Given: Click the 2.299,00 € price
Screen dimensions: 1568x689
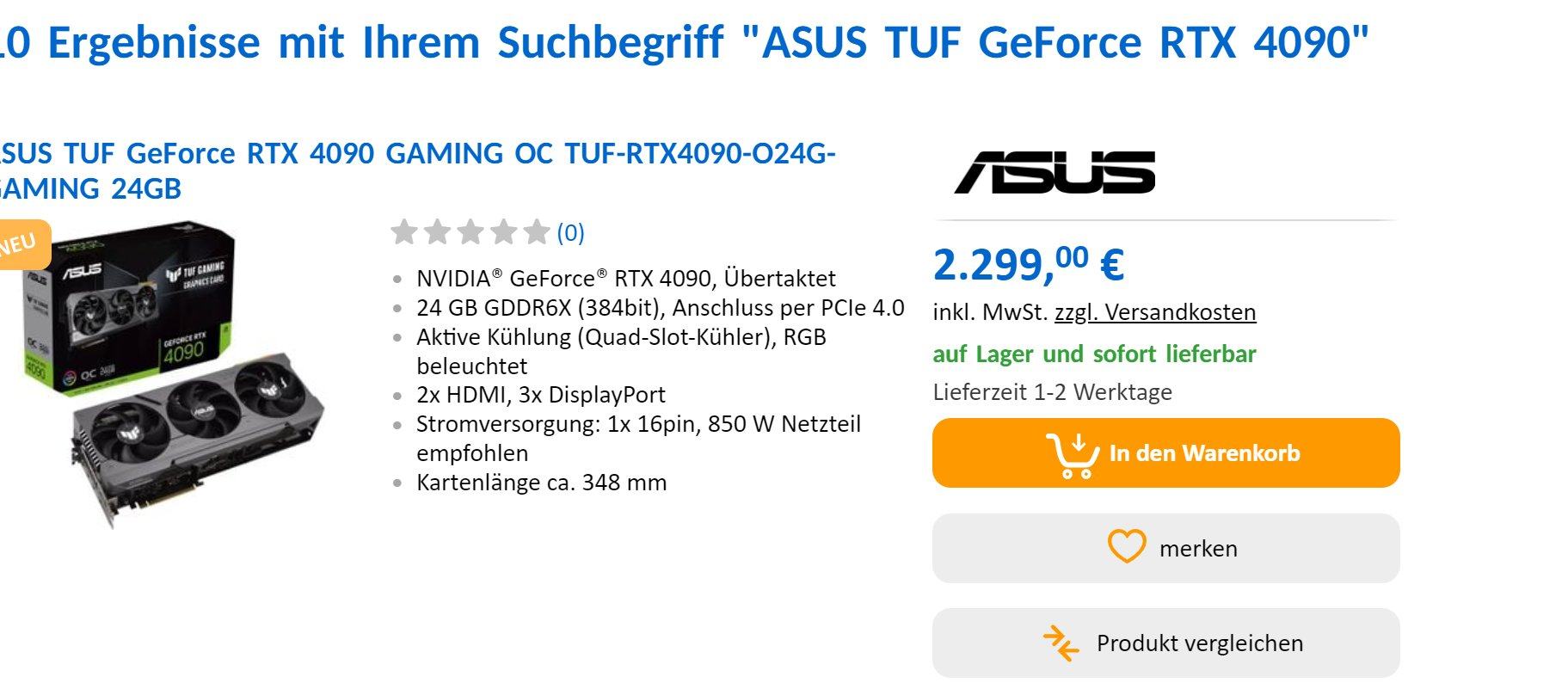Looking at the screenshot, I should pos(1028,263).
